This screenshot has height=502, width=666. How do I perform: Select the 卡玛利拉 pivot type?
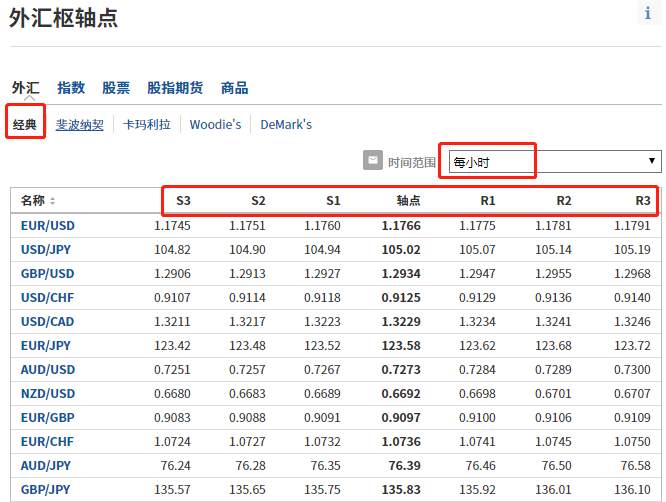pos(147,124)
